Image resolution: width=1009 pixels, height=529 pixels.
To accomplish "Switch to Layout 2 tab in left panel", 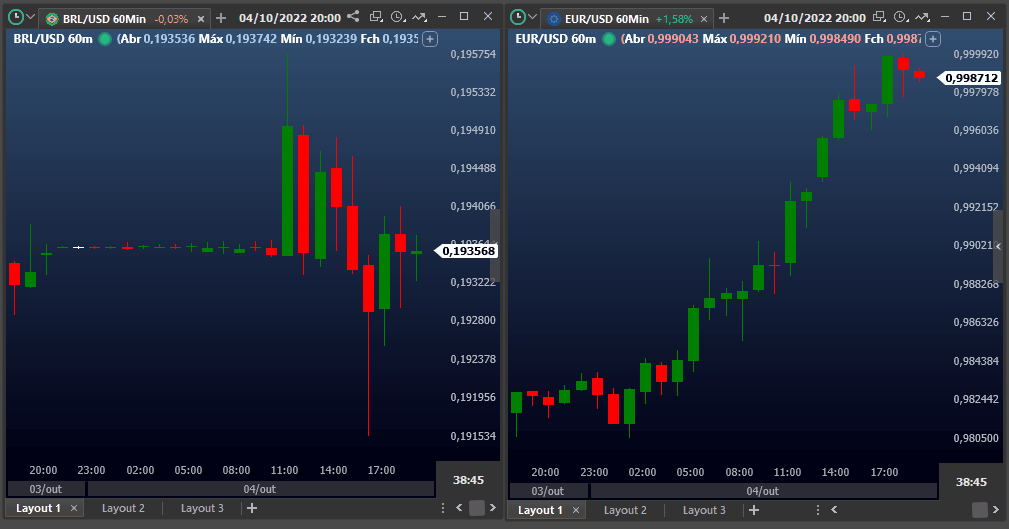I will click(124, 508).
